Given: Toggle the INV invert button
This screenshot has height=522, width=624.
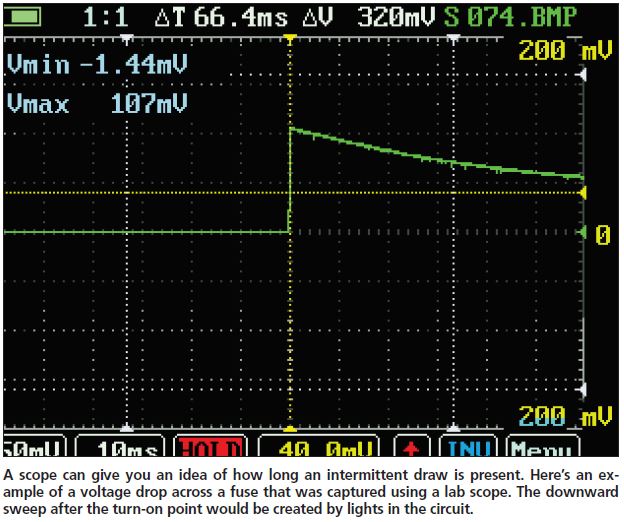Looking at the screenshot, I should pos(468,446).
